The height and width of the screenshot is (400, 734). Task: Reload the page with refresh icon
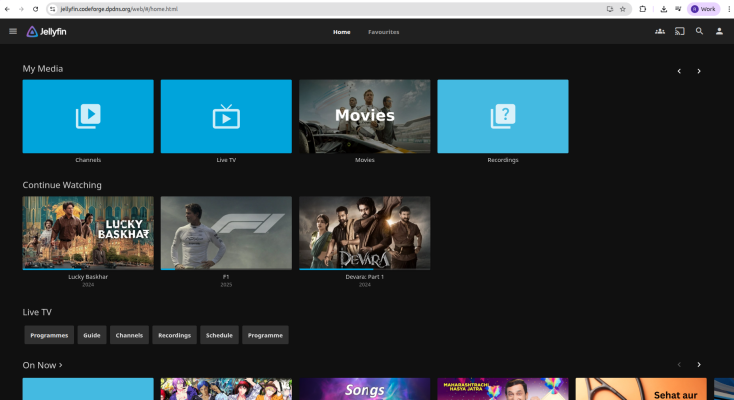(36, 9)
